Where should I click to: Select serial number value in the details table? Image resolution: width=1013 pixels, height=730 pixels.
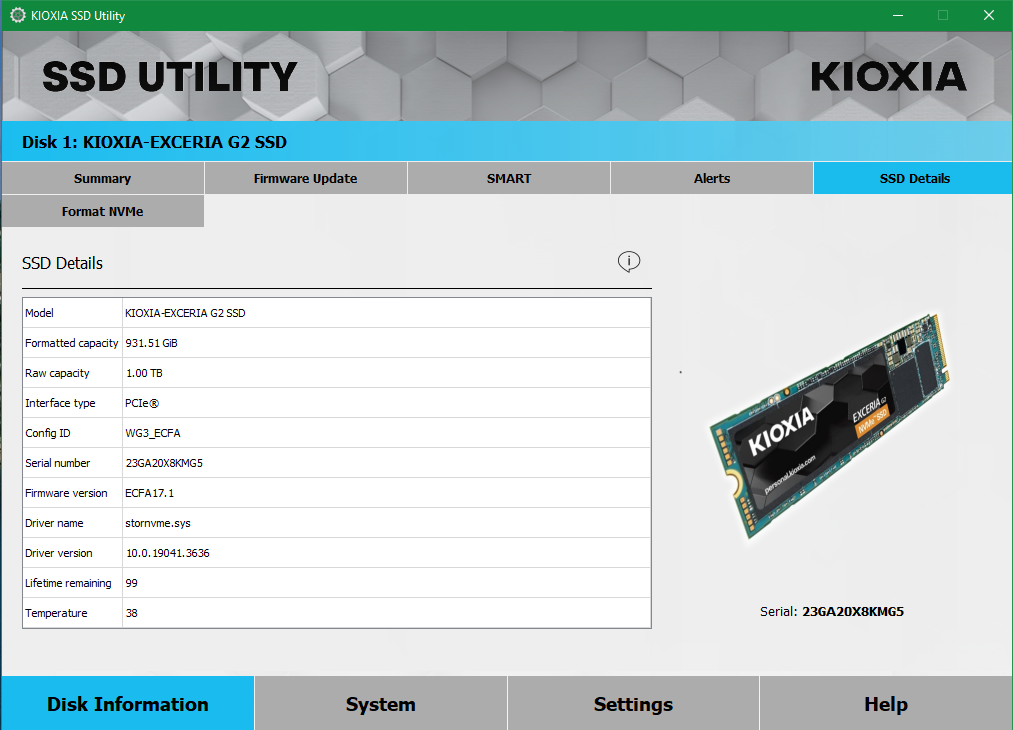click(386, 463)
